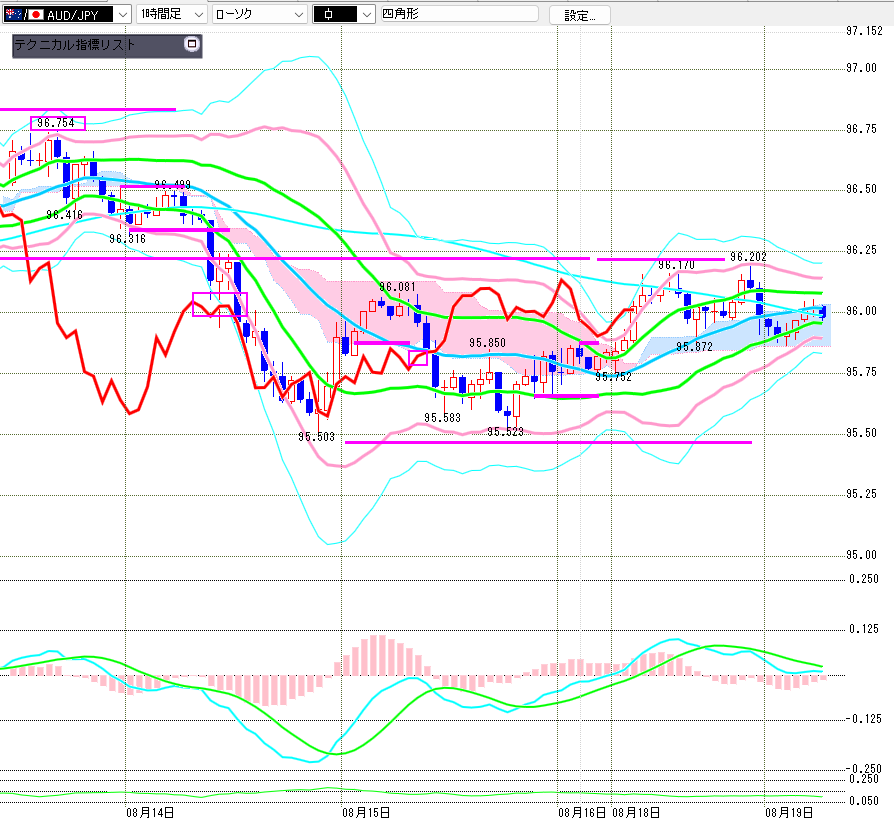Click the 97.152 top axis value
This screenshot has width=894, height=819.
click(x=864, y=31)
